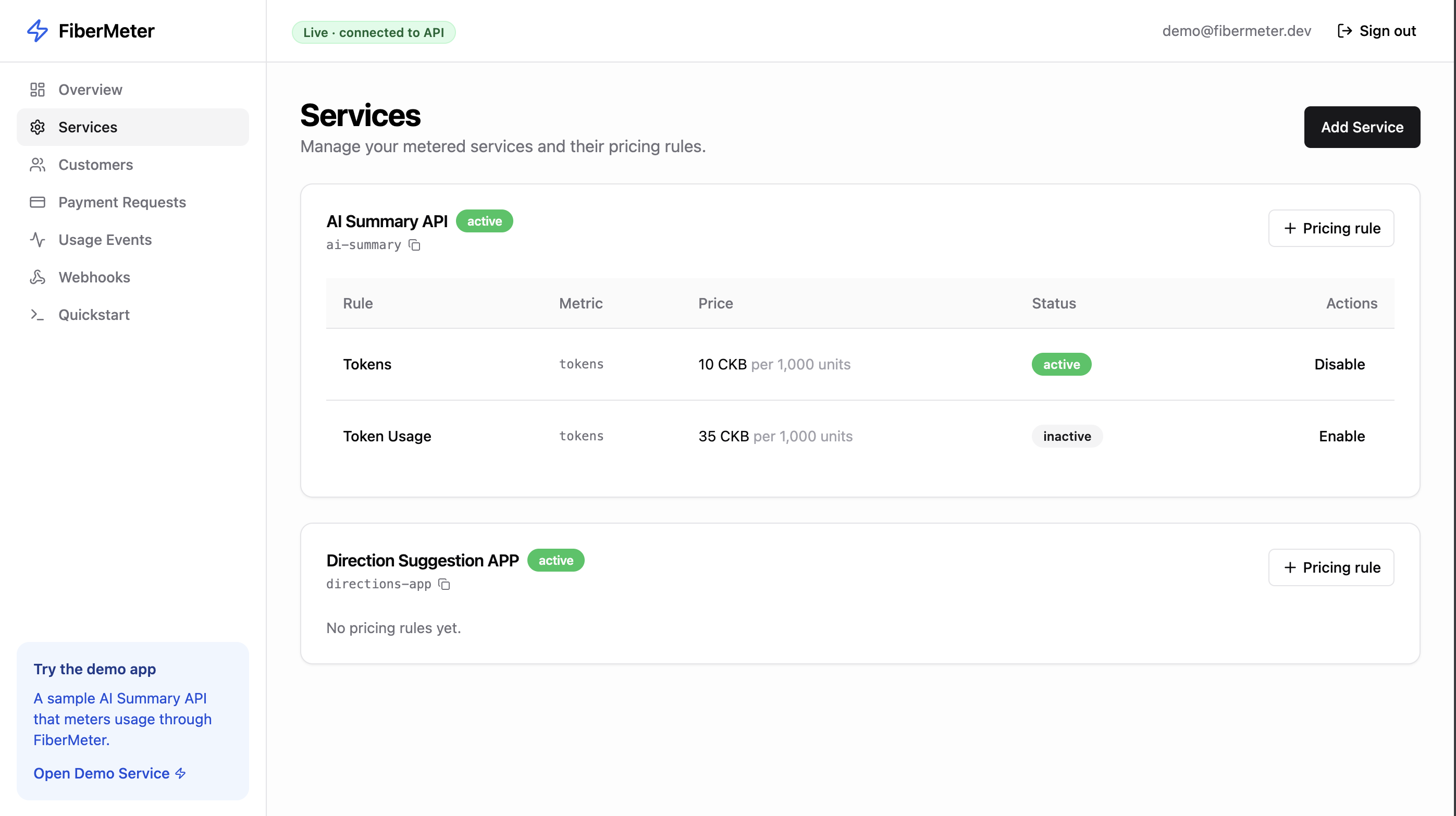Copy the directions-app service ID

(445, 584)
